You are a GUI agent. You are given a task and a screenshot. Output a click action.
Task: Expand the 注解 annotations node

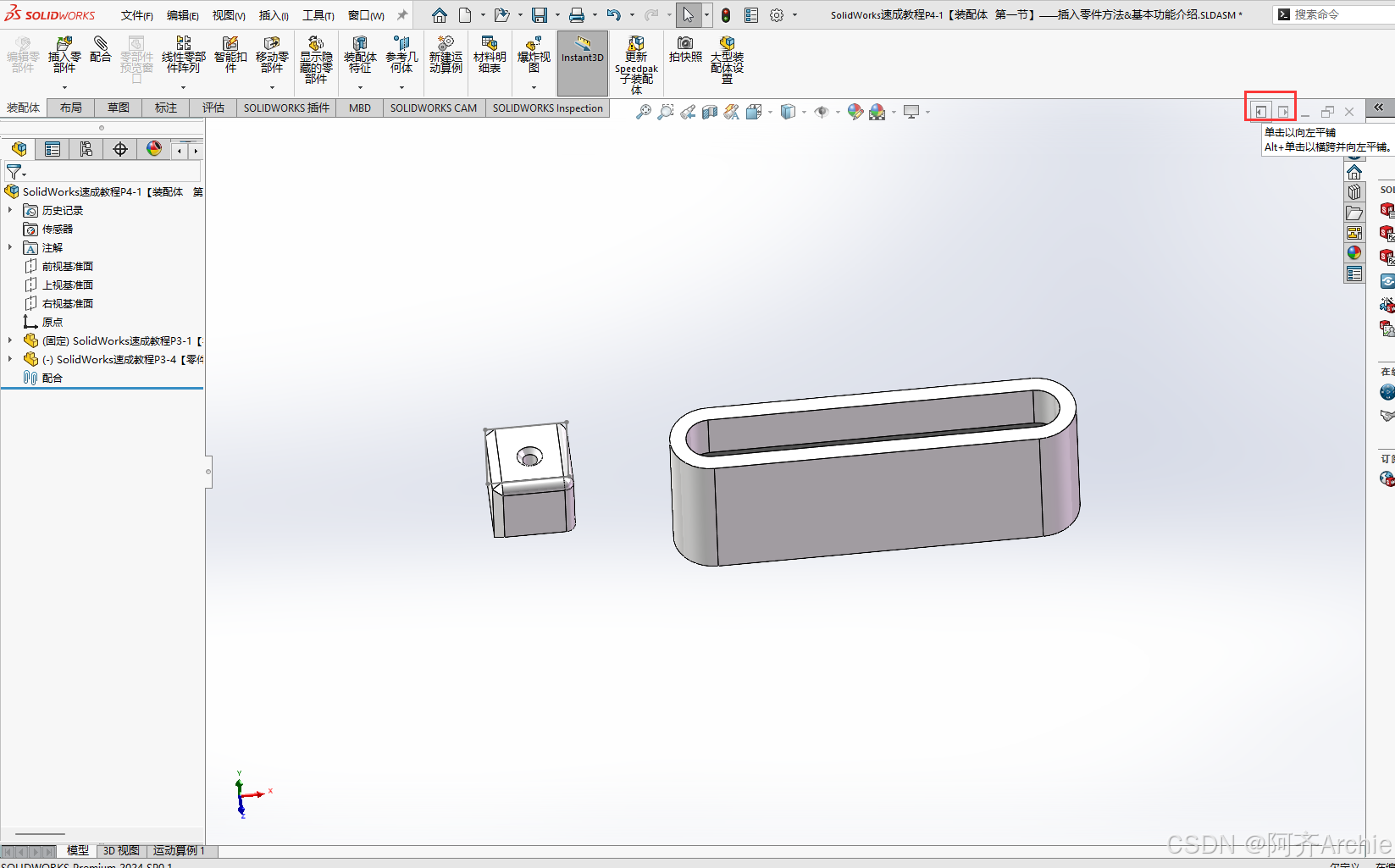10,247
